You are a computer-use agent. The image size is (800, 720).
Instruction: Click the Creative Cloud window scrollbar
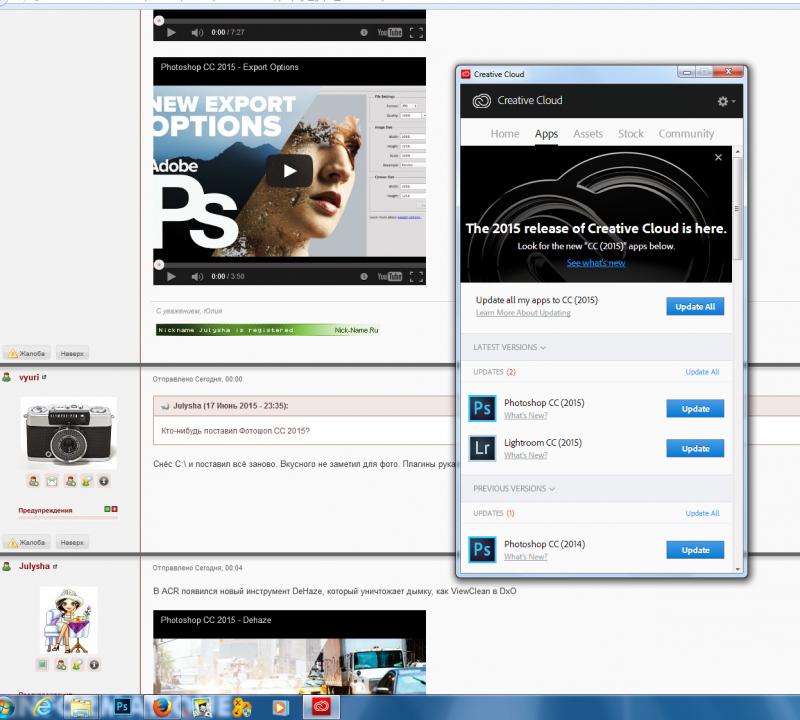(737, 209)
